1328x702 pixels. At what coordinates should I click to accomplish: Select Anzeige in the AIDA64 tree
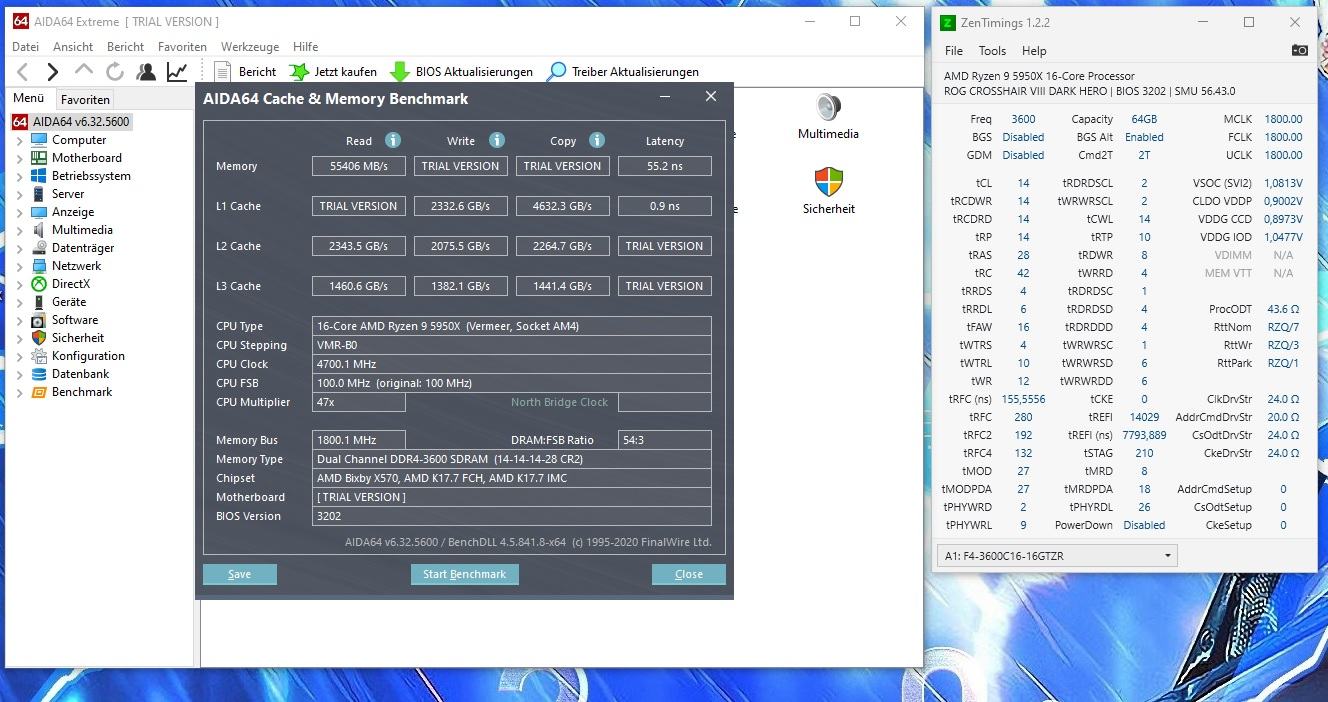click(73, 212)
